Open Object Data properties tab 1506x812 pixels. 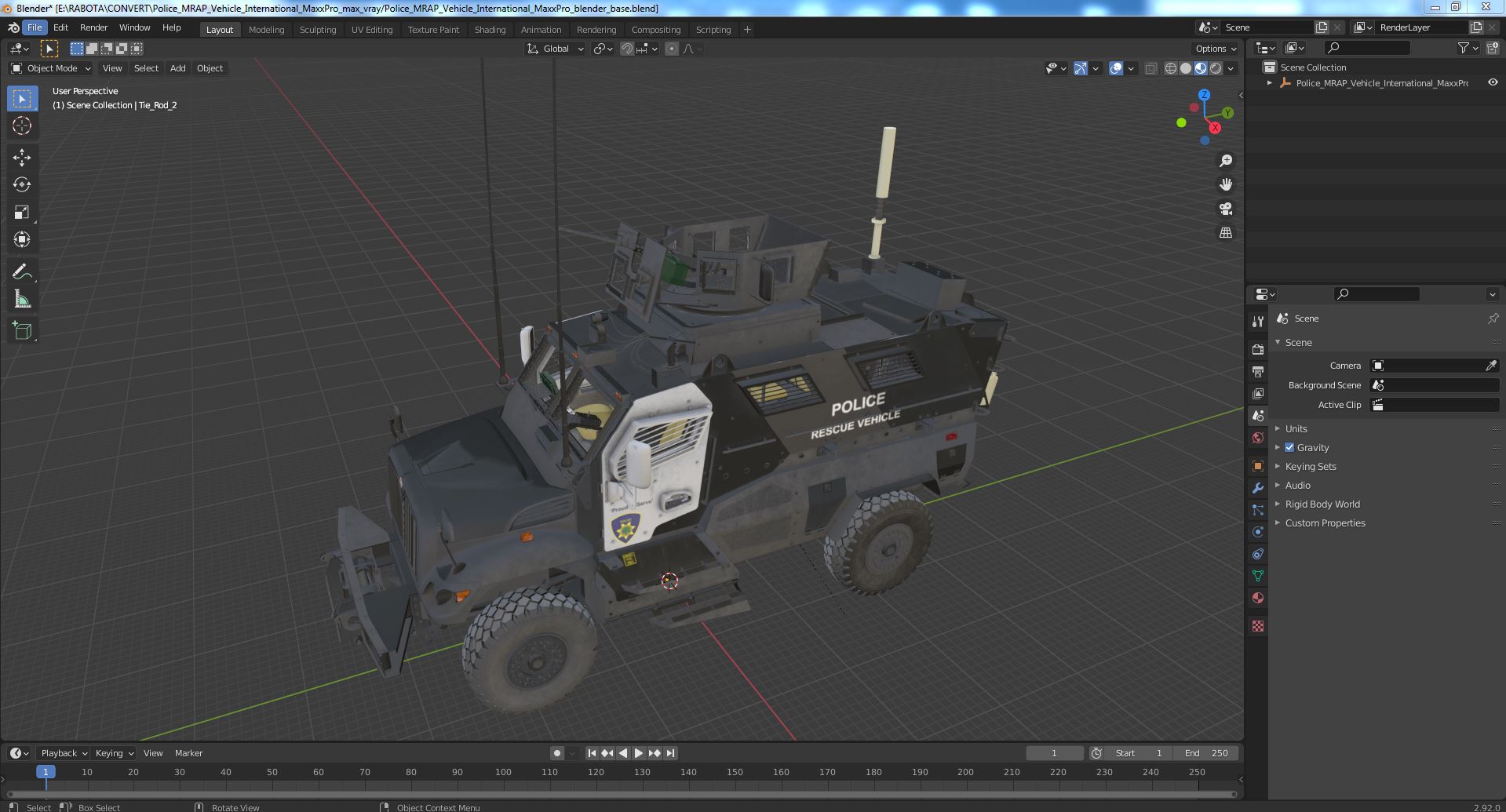1258,576
